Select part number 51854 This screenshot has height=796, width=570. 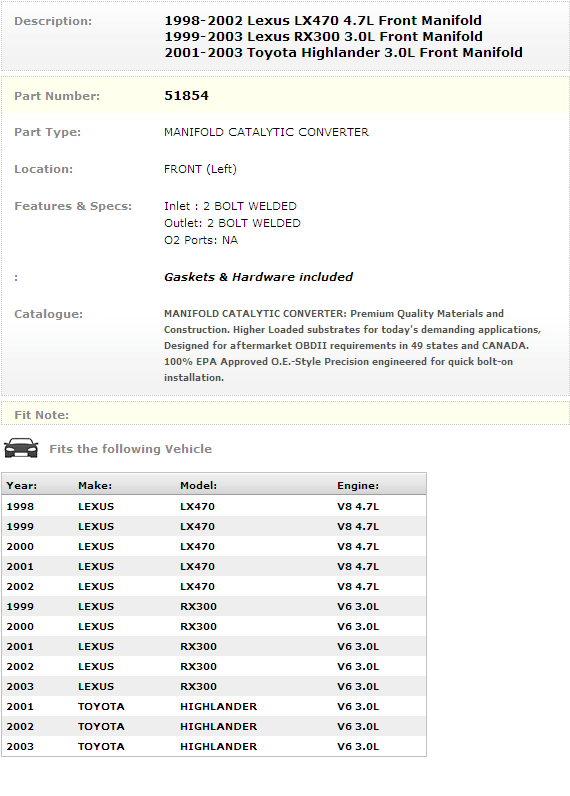tap(186, 95)
